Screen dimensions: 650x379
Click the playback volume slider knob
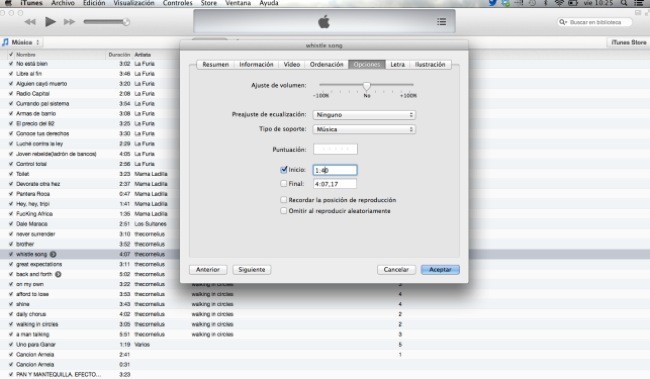click(x=126, y=22)
